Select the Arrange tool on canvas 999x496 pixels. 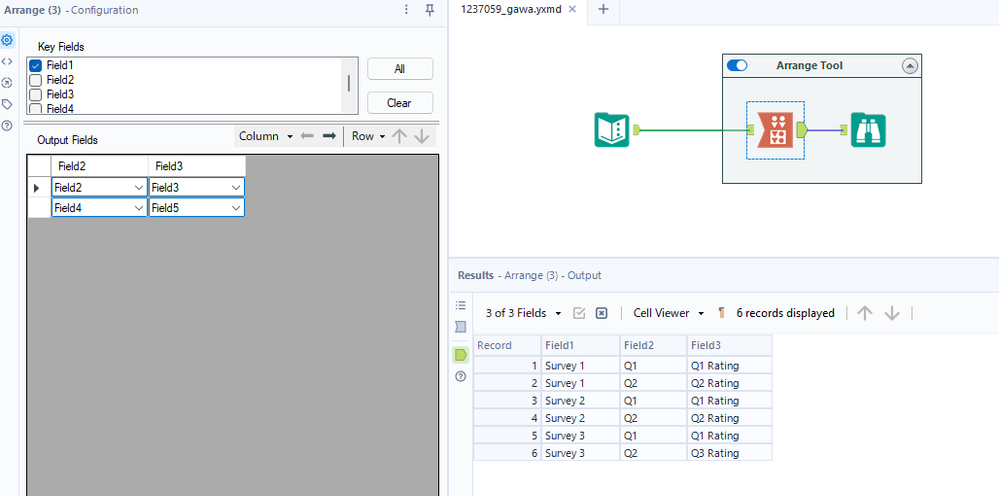775,130
